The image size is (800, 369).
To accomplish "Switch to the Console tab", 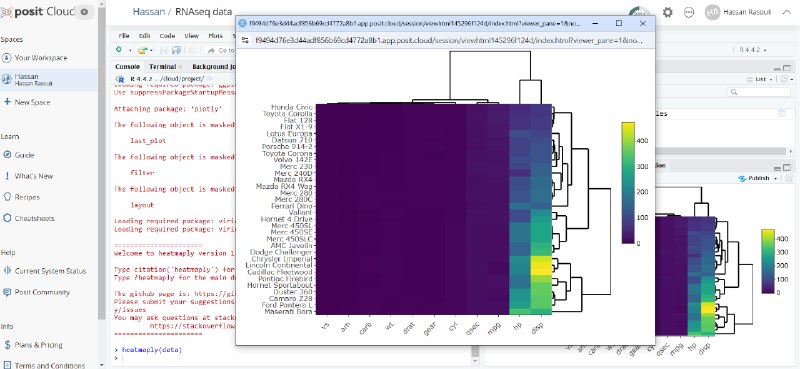I will coord(127,67).
